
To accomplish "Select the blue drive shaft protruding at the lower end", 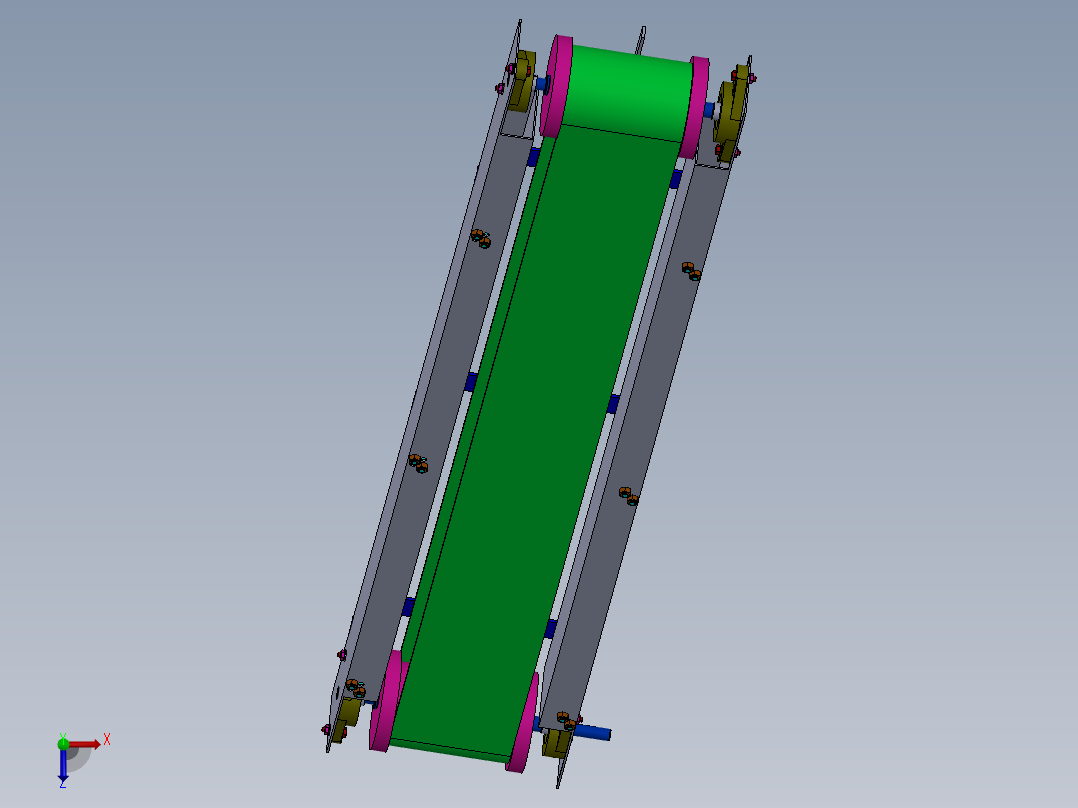I will (x=592, y=732).
